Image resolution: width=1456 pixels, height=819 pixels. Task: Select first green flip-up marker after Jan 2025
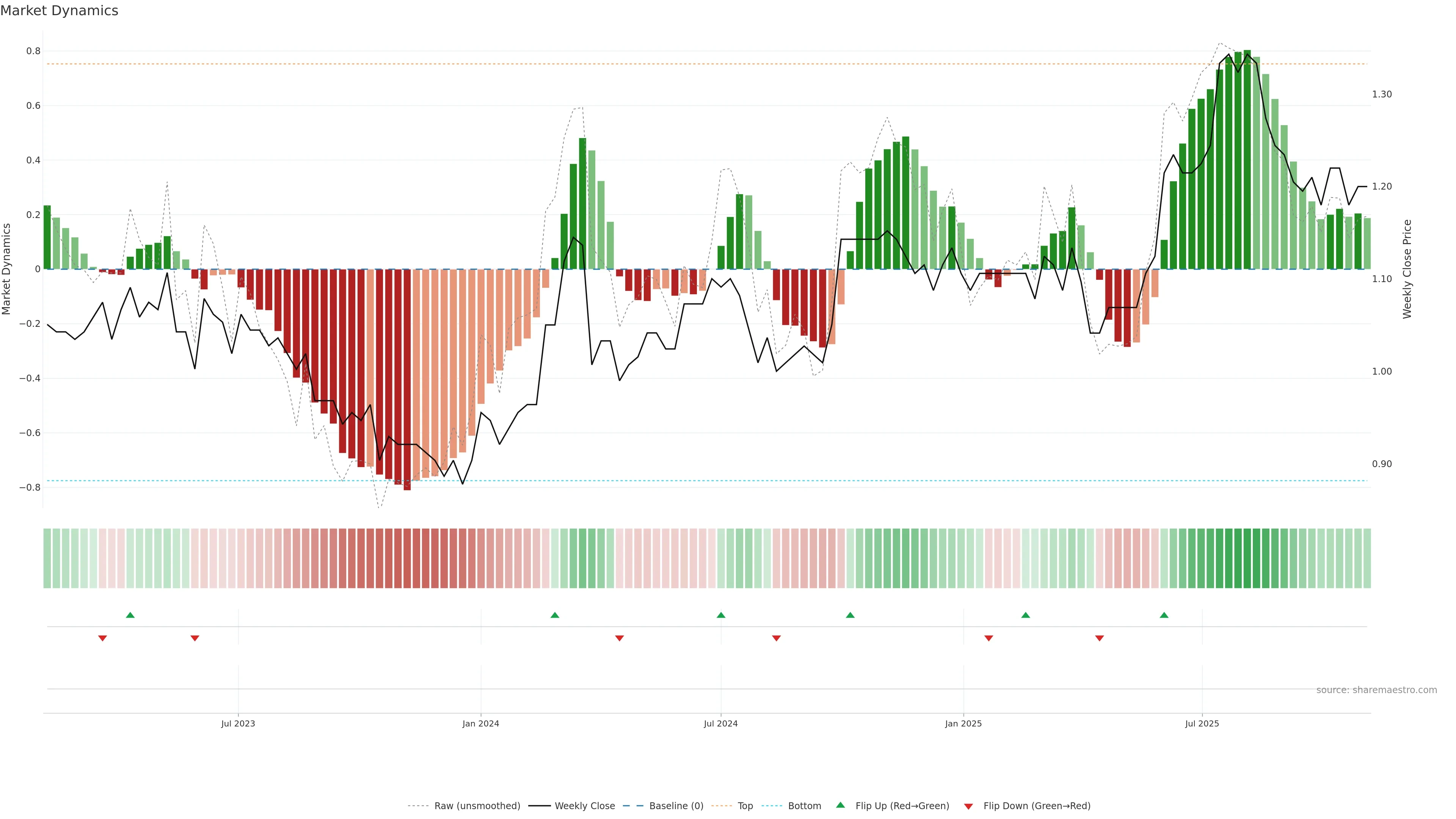1025,615
